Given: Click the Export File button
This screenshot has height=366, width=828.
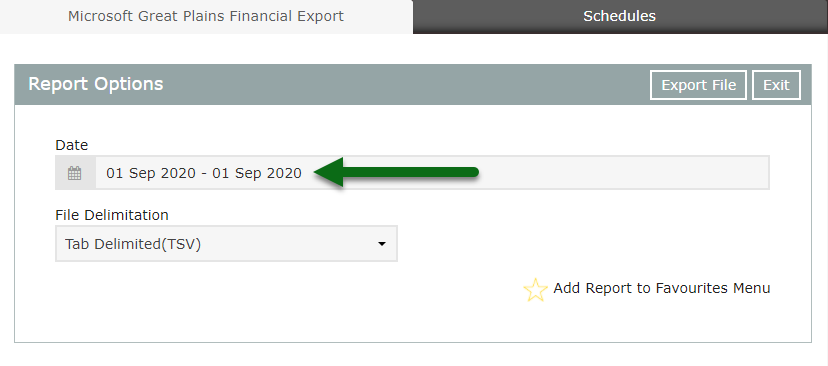Looking at the screenshot, I should pos(698,85).
